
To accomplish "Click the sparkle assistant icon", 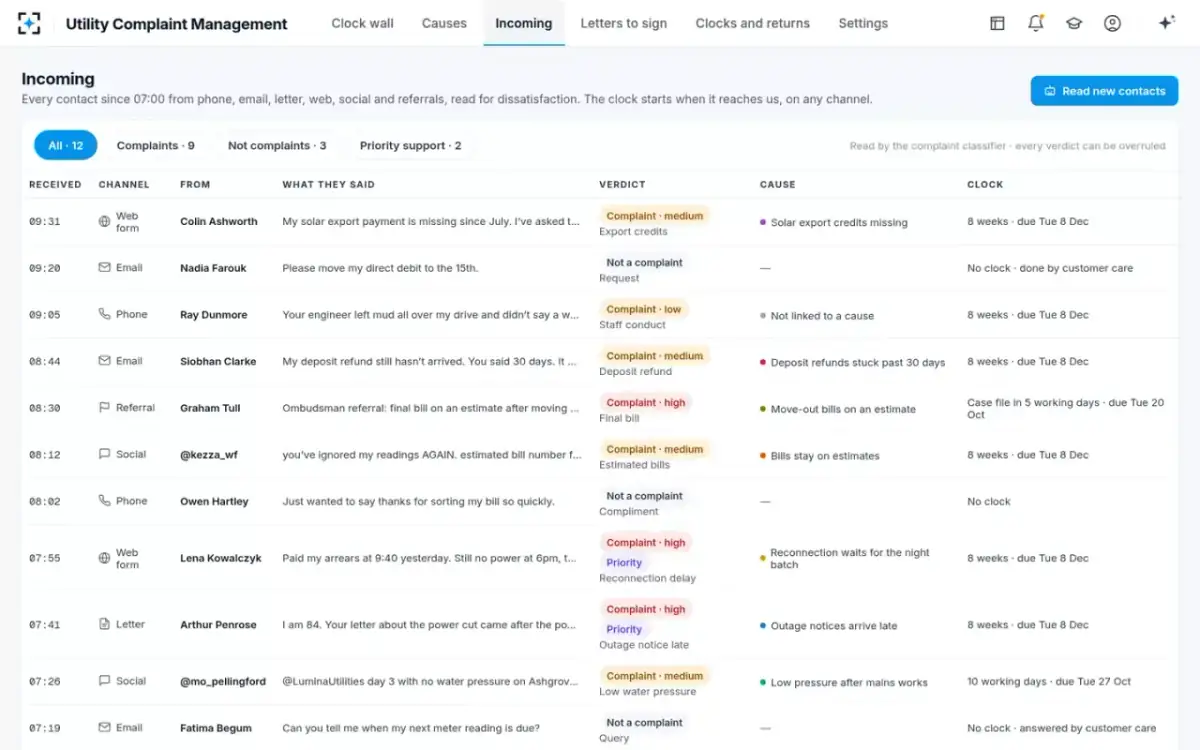I will pos(1166,23).
